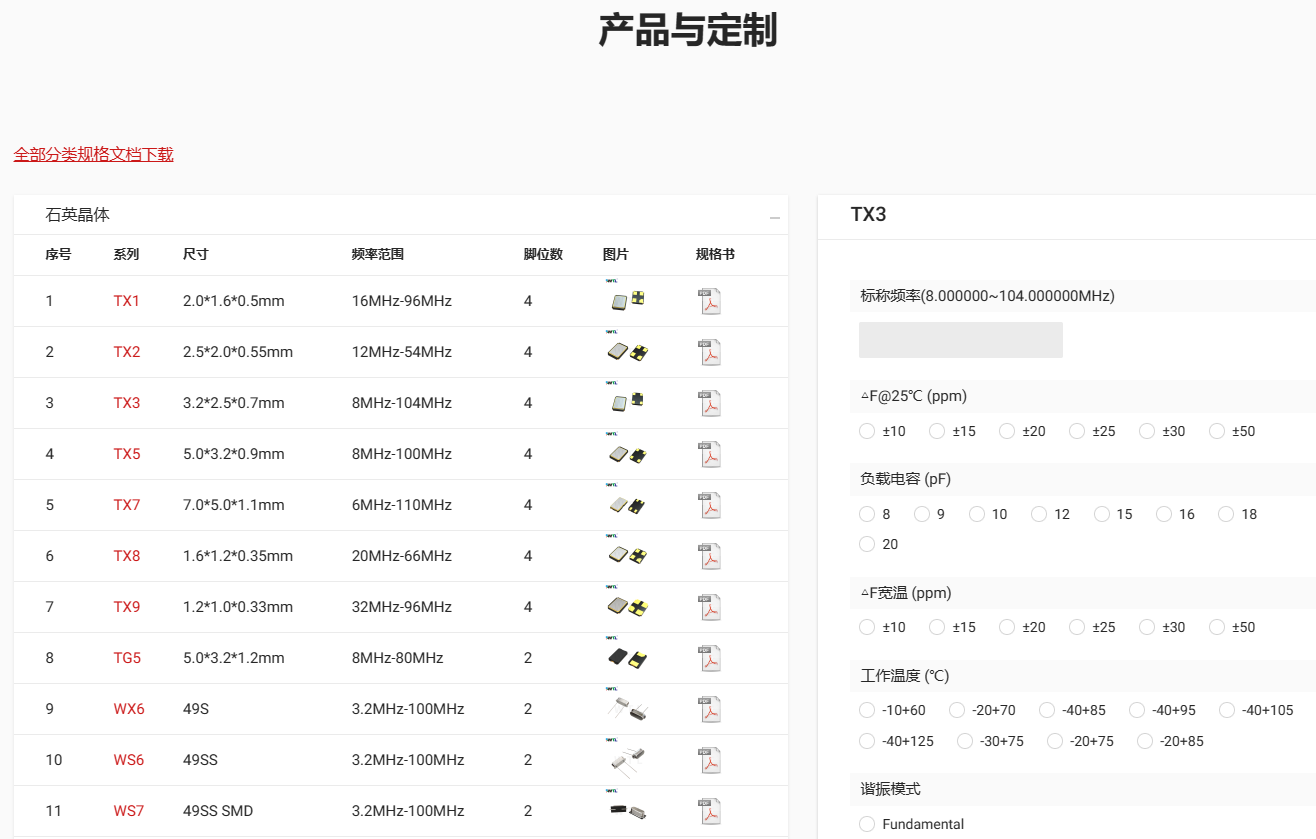
Task: Select -40+125 working temperature
Action: coord(867,741)
